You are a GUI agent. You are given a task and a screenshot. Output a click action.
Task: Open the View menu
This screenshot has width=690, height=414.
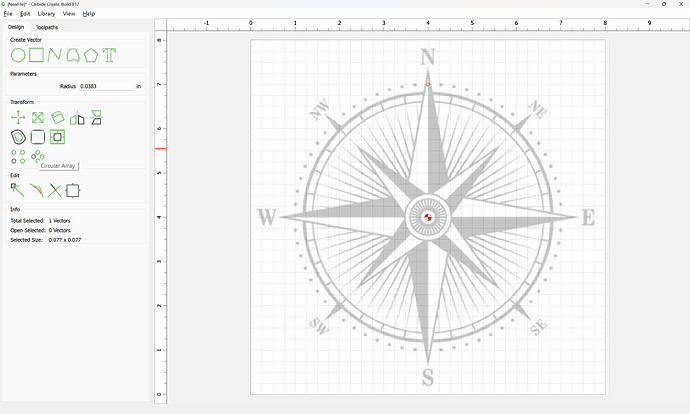[x=69, y=14]
